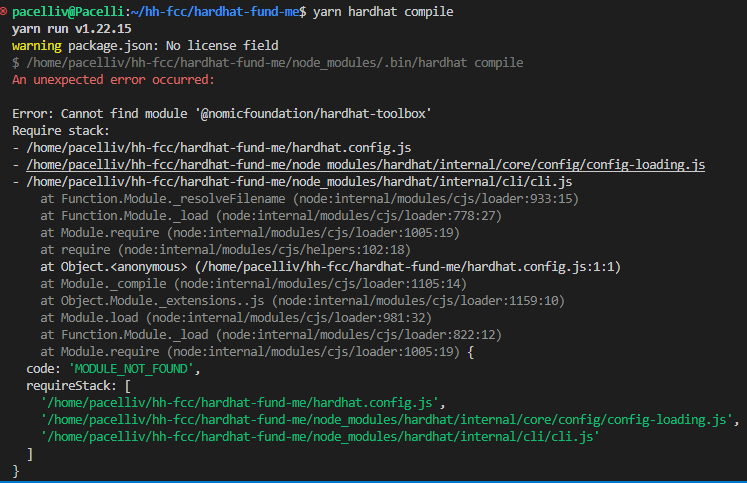
Task: Click the Function.Module._resolveFilename stack line
Action: 310,199
